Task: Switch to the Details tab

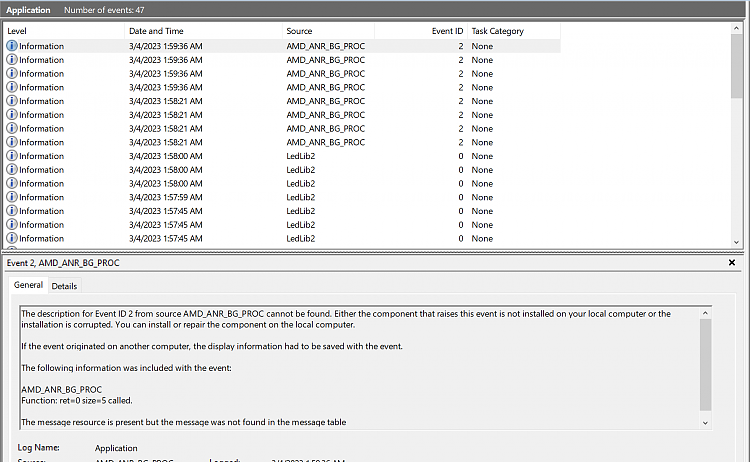Action: (x=64, y=286)
